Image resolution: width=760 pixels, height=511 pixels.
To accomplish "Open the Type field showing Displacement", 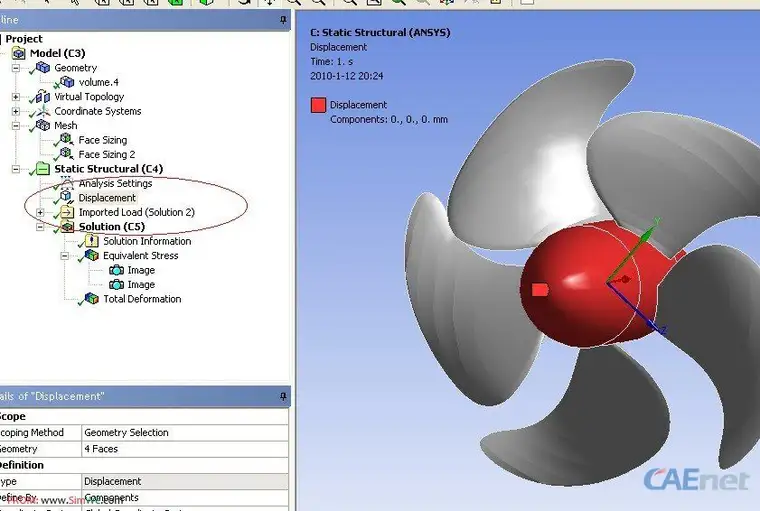I will point(185,481).
